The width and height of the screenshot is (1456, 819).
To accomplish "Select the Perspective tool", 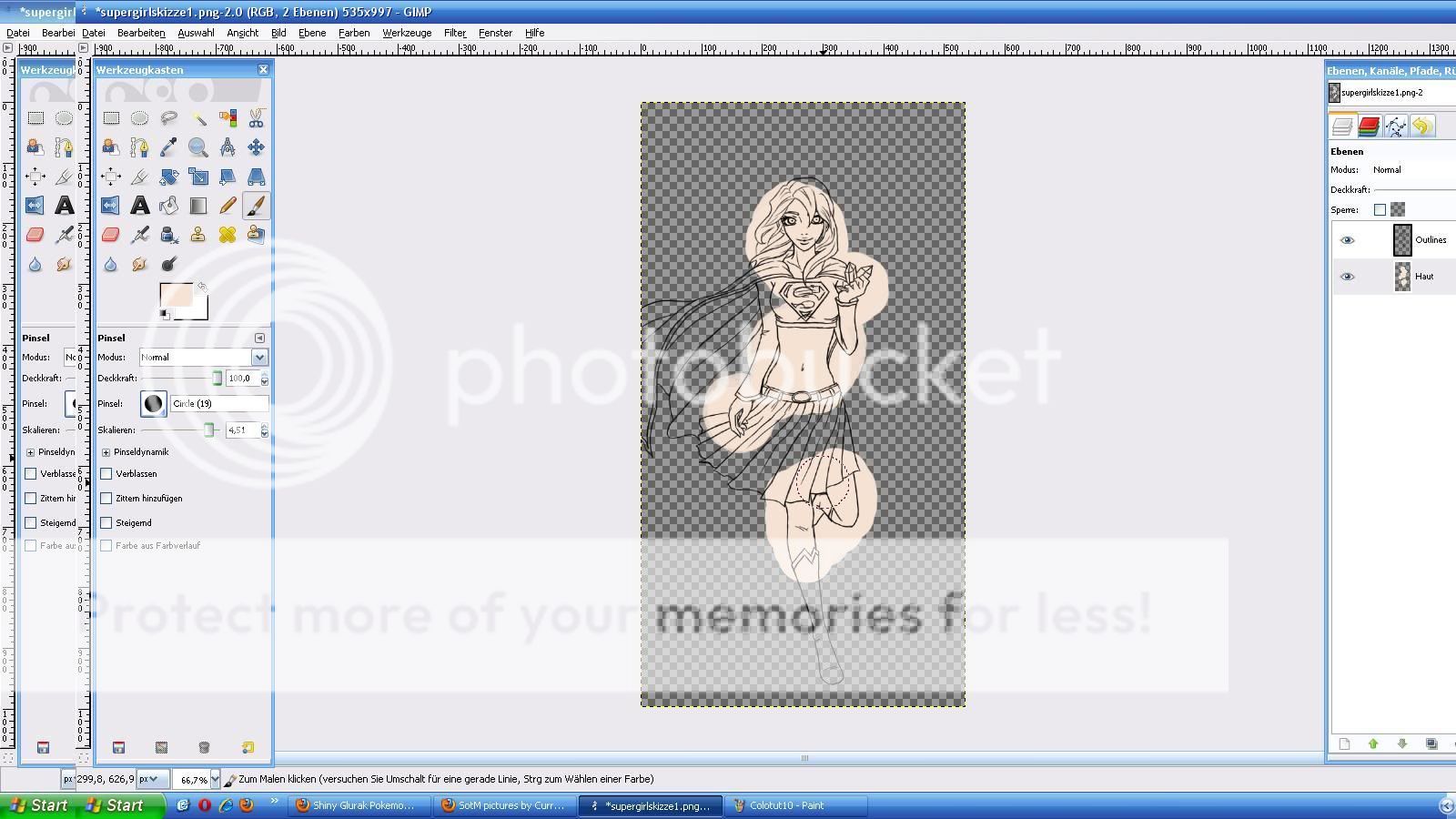I will [x=257, y=177].
